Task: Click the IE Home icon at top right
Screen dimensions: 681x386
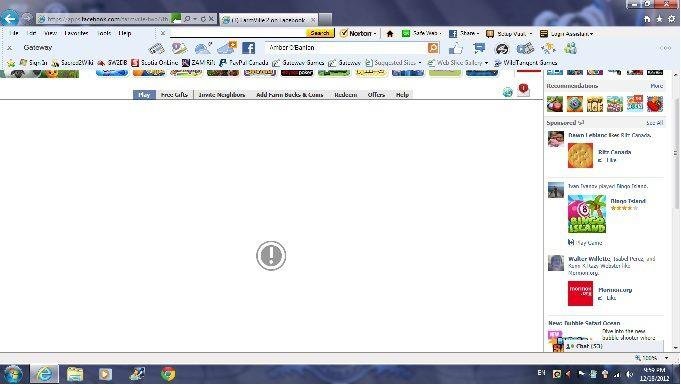Action: [647, 19]
